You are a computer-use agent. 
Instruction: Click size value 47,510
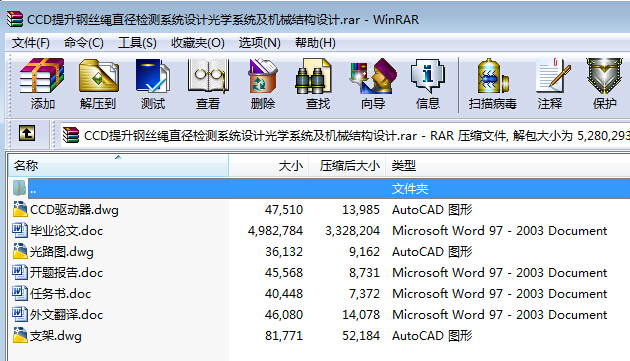pyautogui.click(x=284, y=209)
